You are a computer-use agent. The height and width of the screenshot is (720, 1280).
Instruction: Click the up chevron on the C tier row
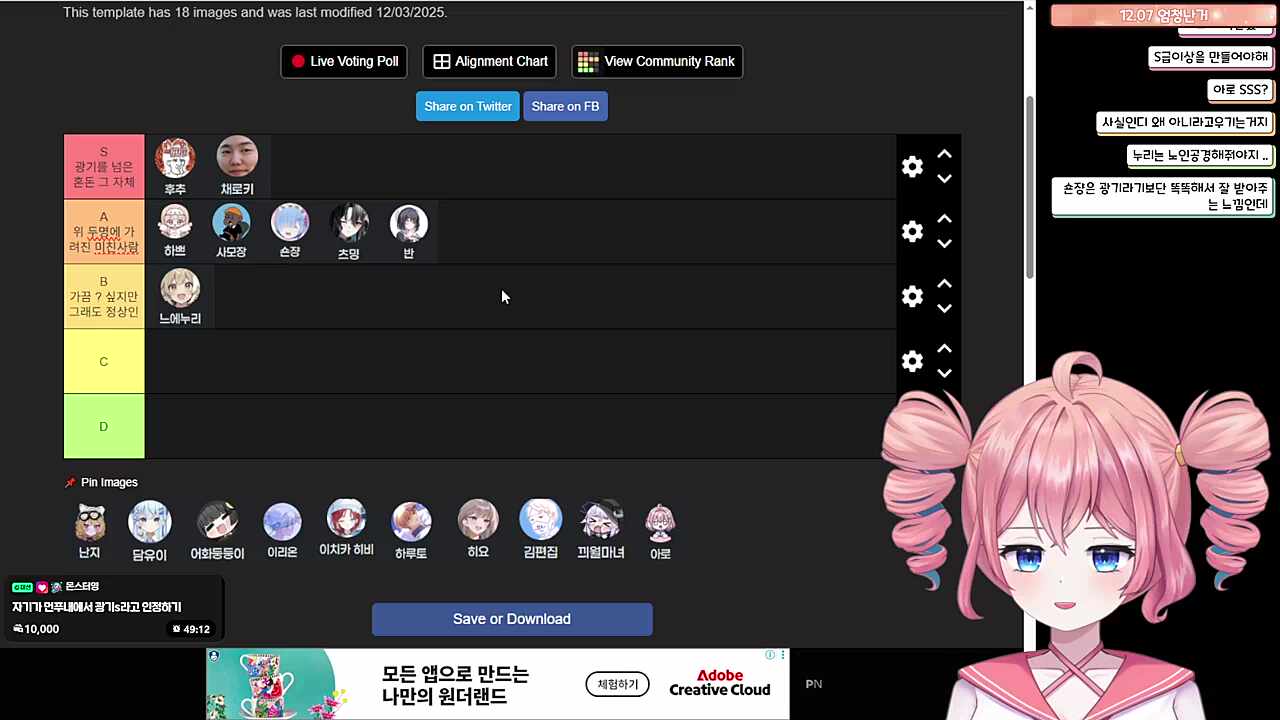[944, 348]
